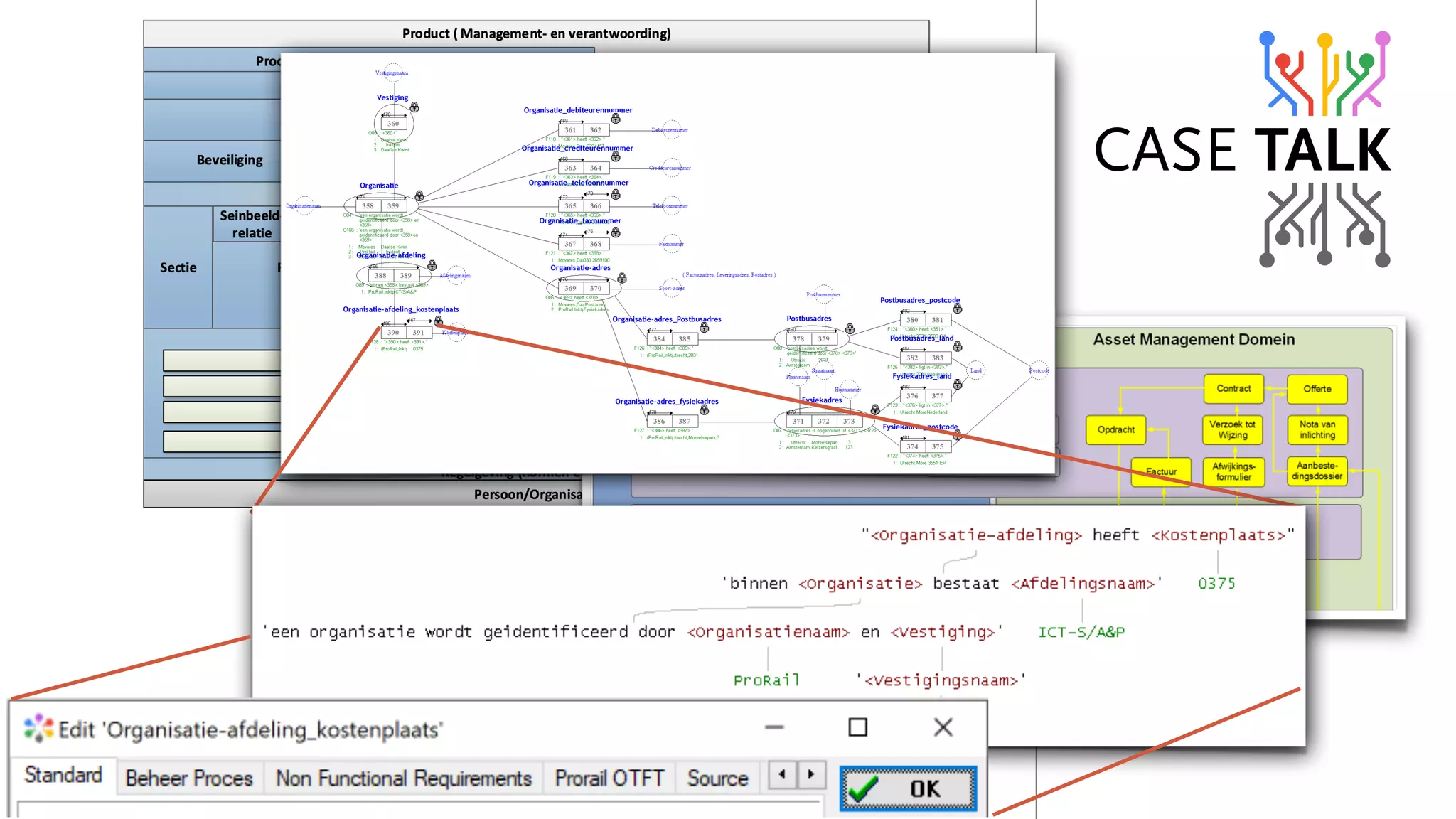Click role box 390 in kostenplaats fact type
The height and width of the screenshot is (819, 1456).
(393, 332)
